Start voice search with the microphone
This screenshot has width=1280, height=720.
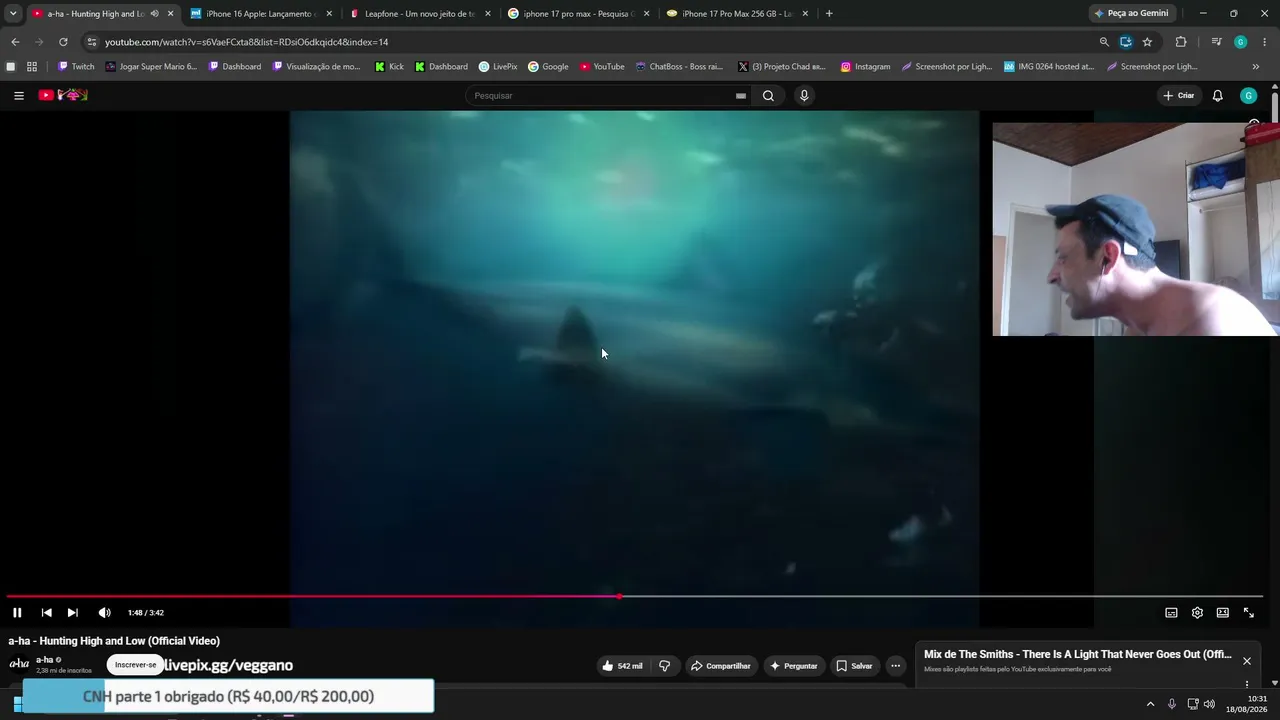pos(804,96)
